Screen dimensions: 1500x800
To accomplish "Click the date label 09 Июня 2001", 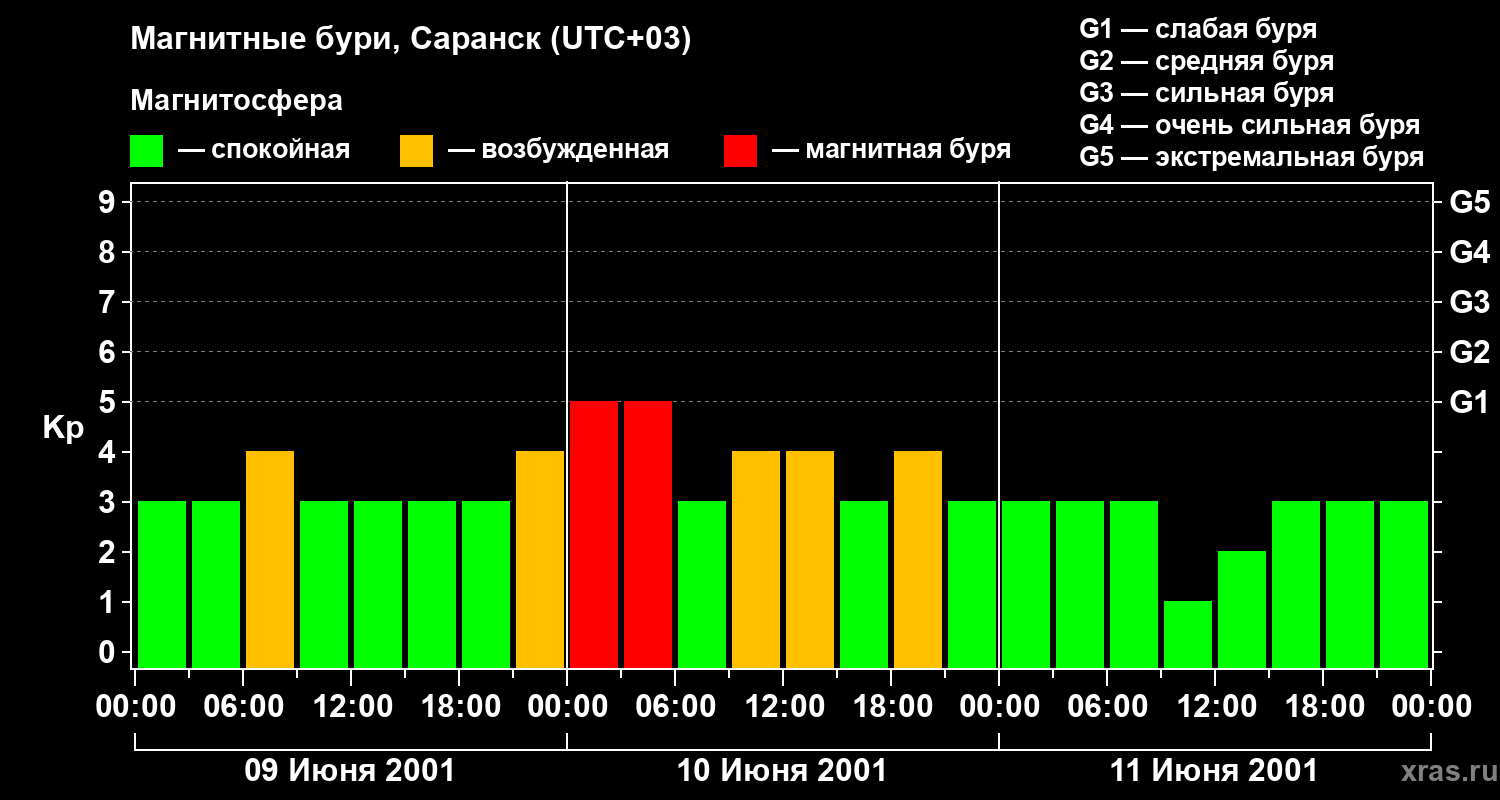I will coord(350,771).
